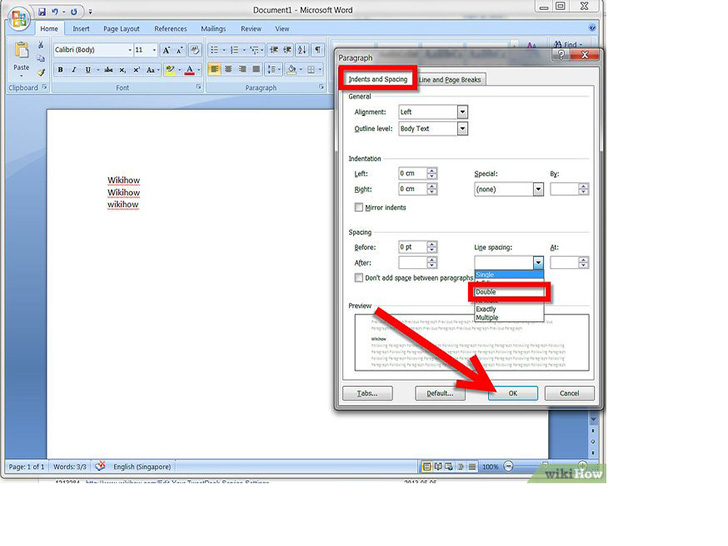The height and width of the screenshot is (546, 728).
Task: Zoom out with the minus button
Action: (x=508, y=466)
